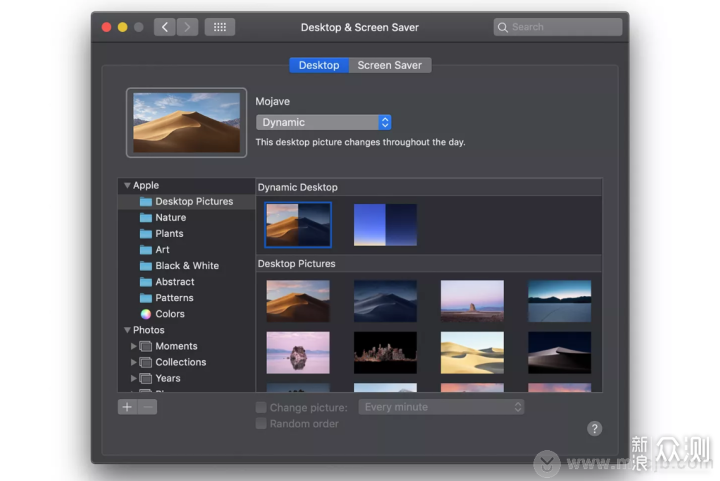This screenshot has height=481, width=720.
Task: Switch to the Screen Saver tab
Action: coord(390,65)
